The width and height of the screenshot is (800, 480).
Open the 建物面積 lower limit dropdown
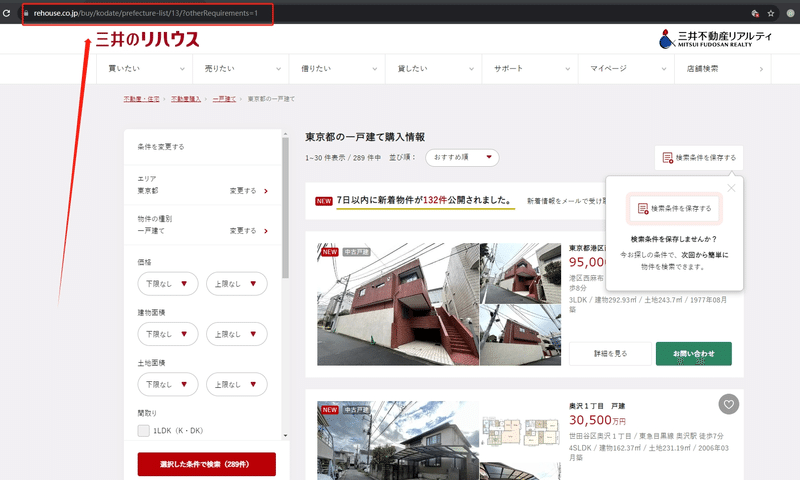click(167, 334)
